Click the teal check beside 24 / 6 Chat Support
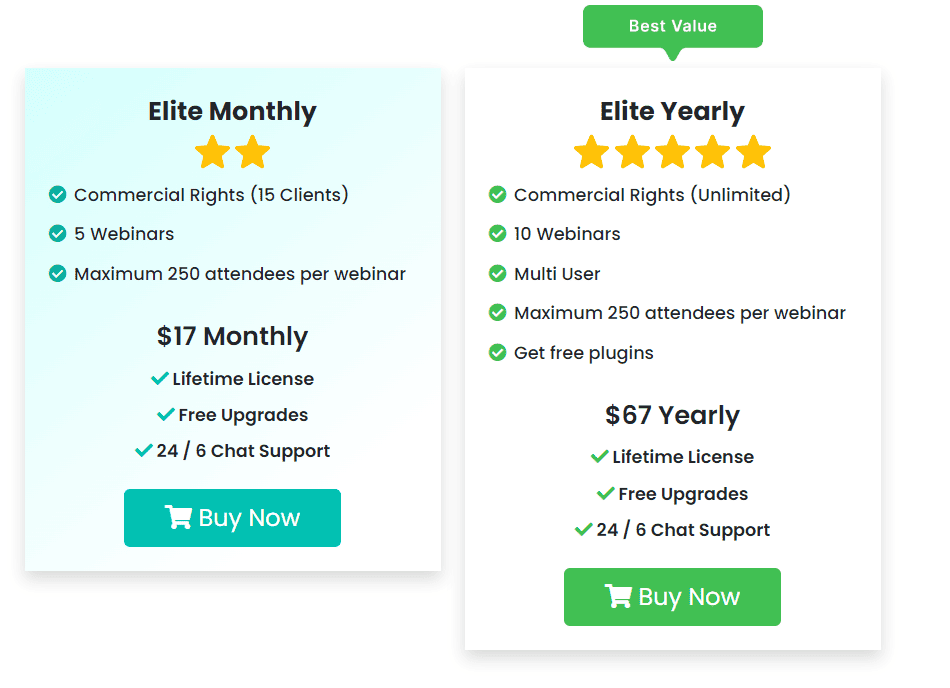950x688 pixels. (x=144, y=450)
